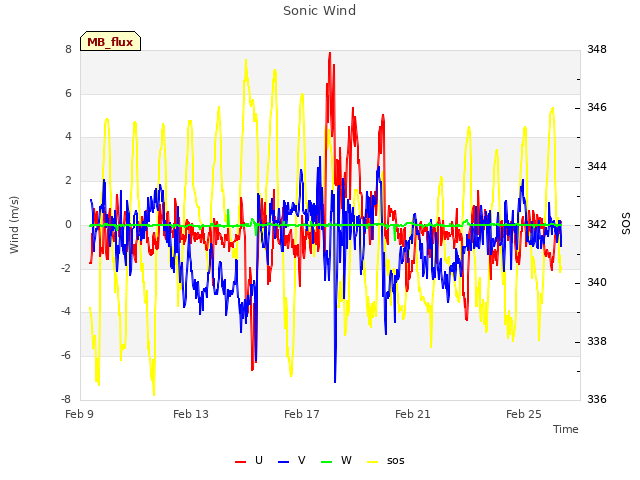Click the yellow sos legend color marker
The image size is (640, 480).
point(373,462)
